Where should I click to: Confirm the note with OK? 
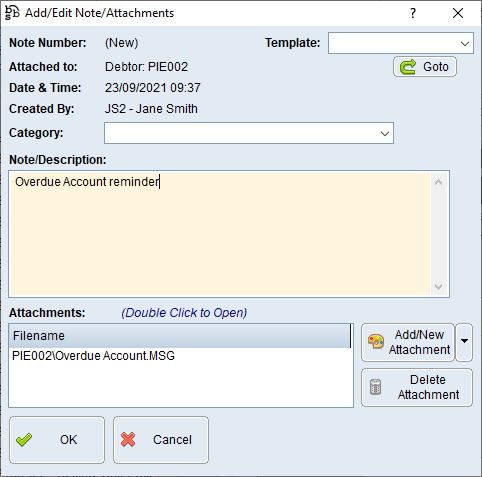click(x=57, y=440)
